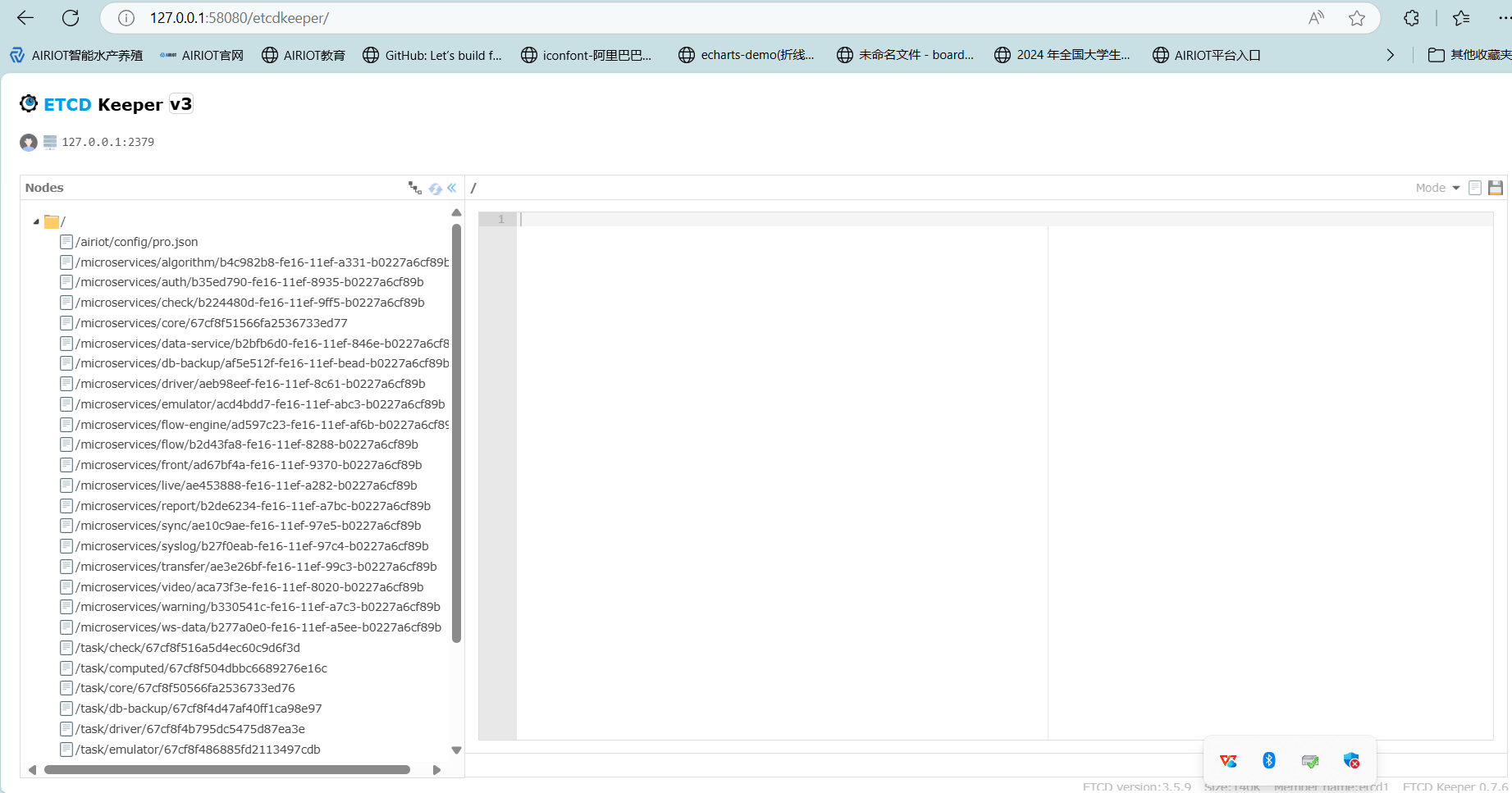The width and height of the screenshot is (1512, 793).
Task: Click the tree view icon in Nodes header
Action: tap(414, 188)
